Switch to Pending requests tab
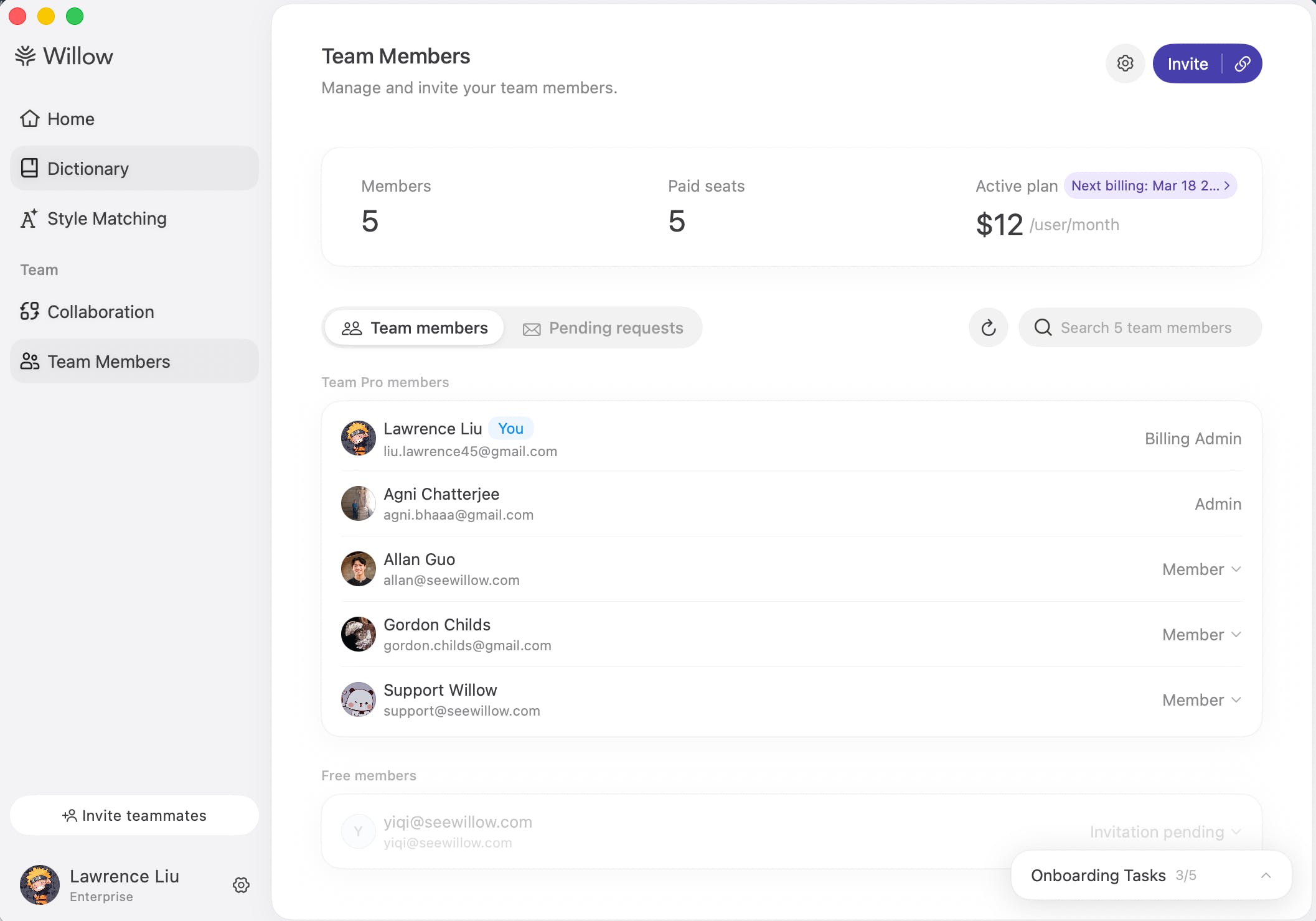 tap(603, 328)
